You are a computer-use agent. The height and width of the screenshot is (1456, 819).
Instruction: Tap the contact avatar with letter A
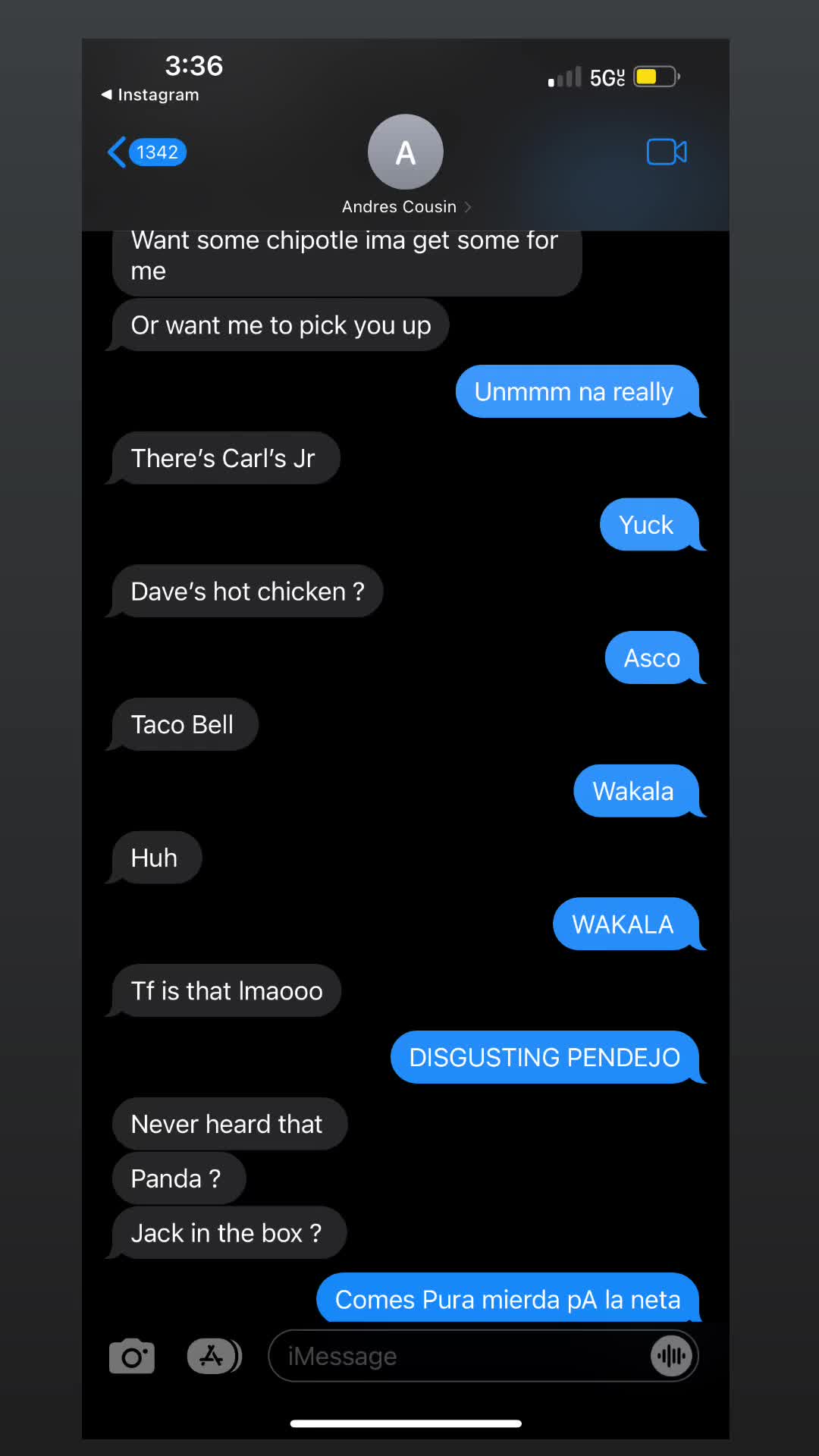406,152
